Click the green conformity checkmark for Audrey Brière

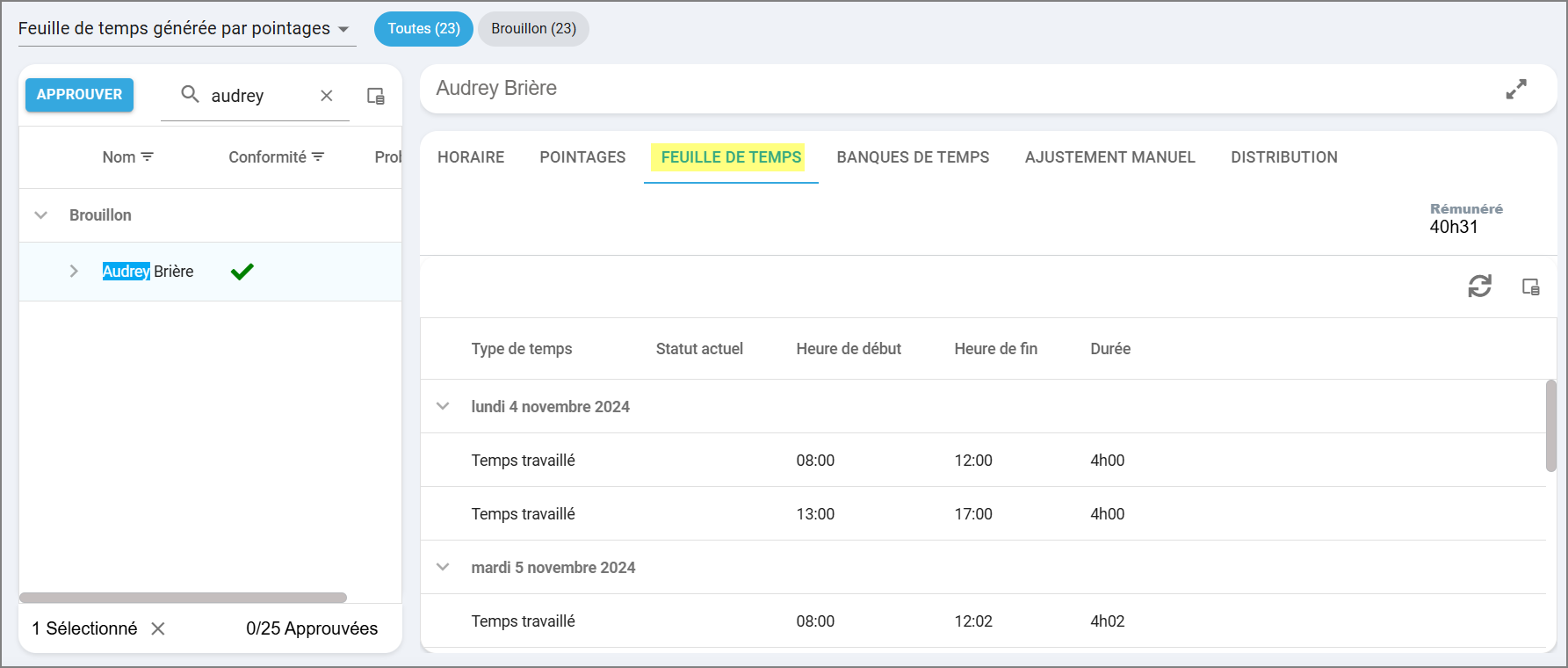point(242,272)
